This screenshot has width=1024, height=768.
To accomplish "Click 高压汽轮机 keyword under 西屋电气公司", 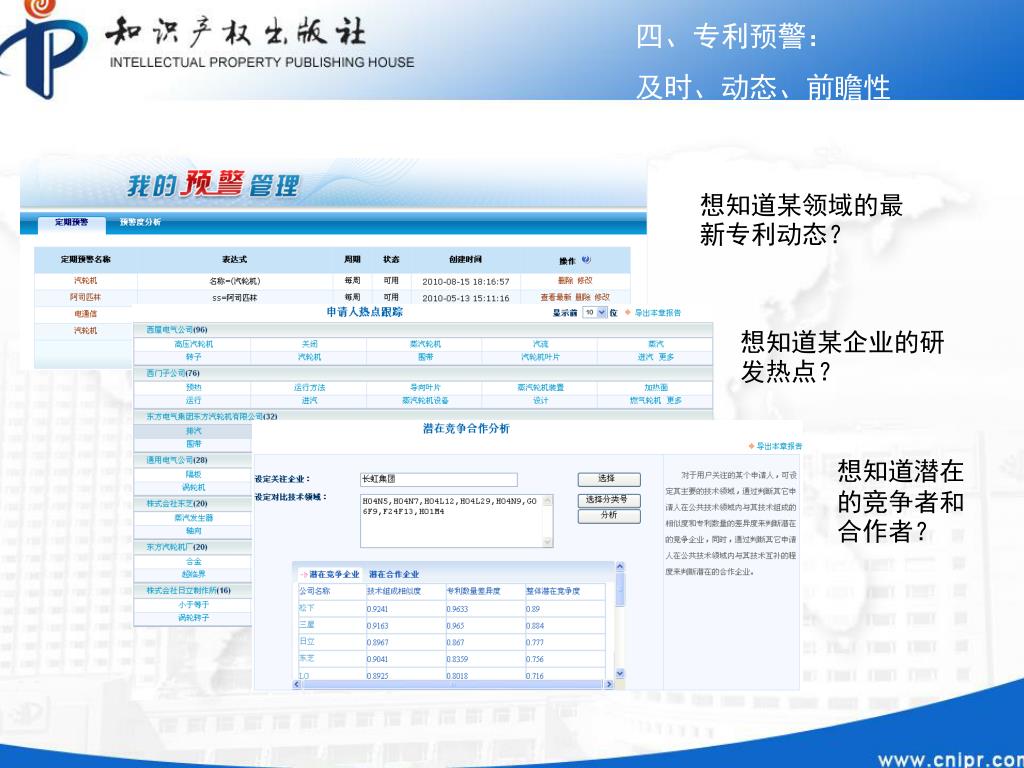I will [x=193, y=344].
